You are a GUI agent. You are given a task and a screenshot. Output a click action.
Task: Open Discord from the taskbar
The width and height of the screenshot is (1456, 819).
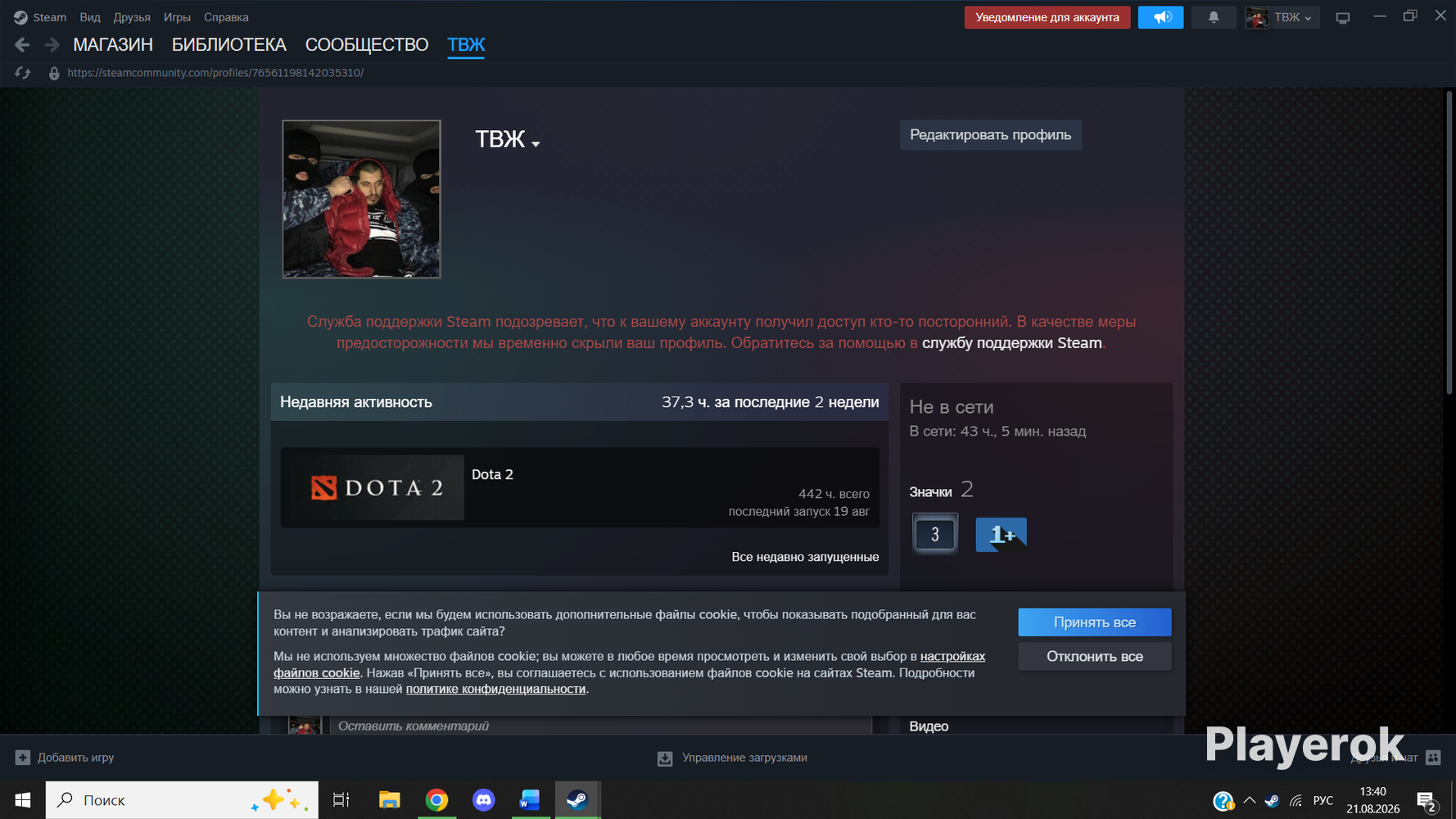click(484, 800)
